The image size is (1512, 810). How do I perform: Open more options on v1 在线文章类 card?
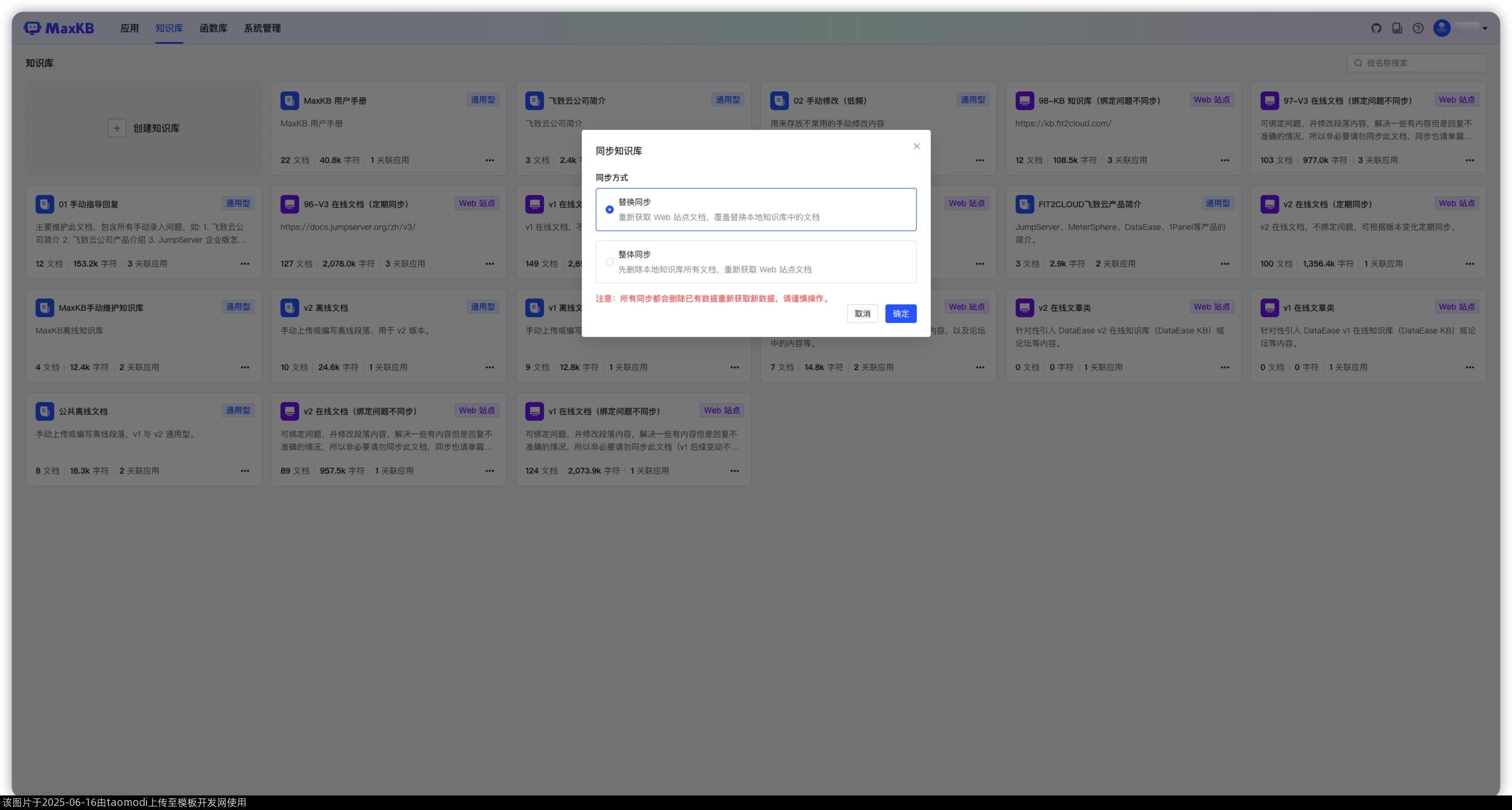[1470, 367]
